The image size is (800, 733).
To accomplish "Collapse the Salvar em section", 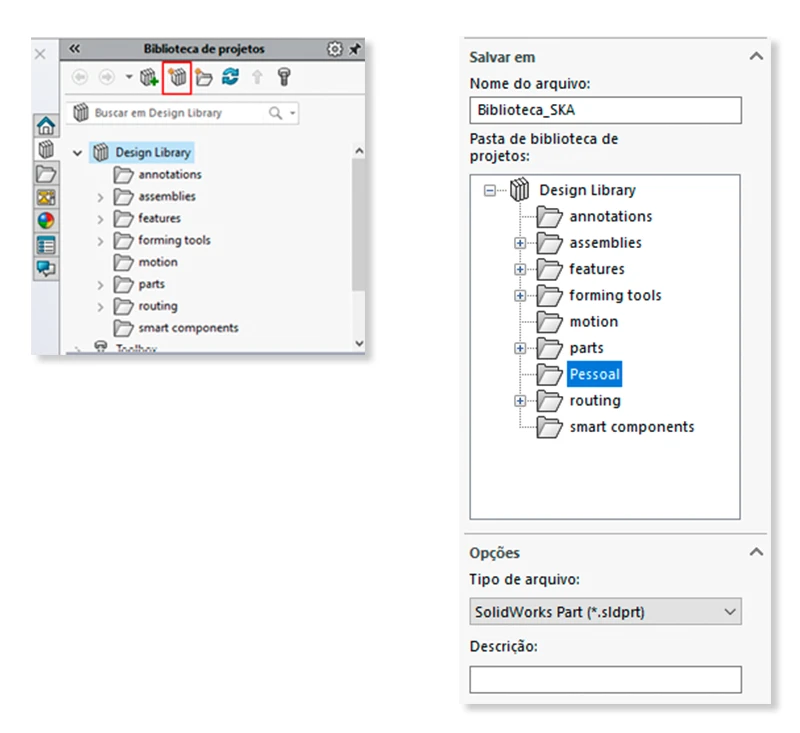I will (756, 57).
